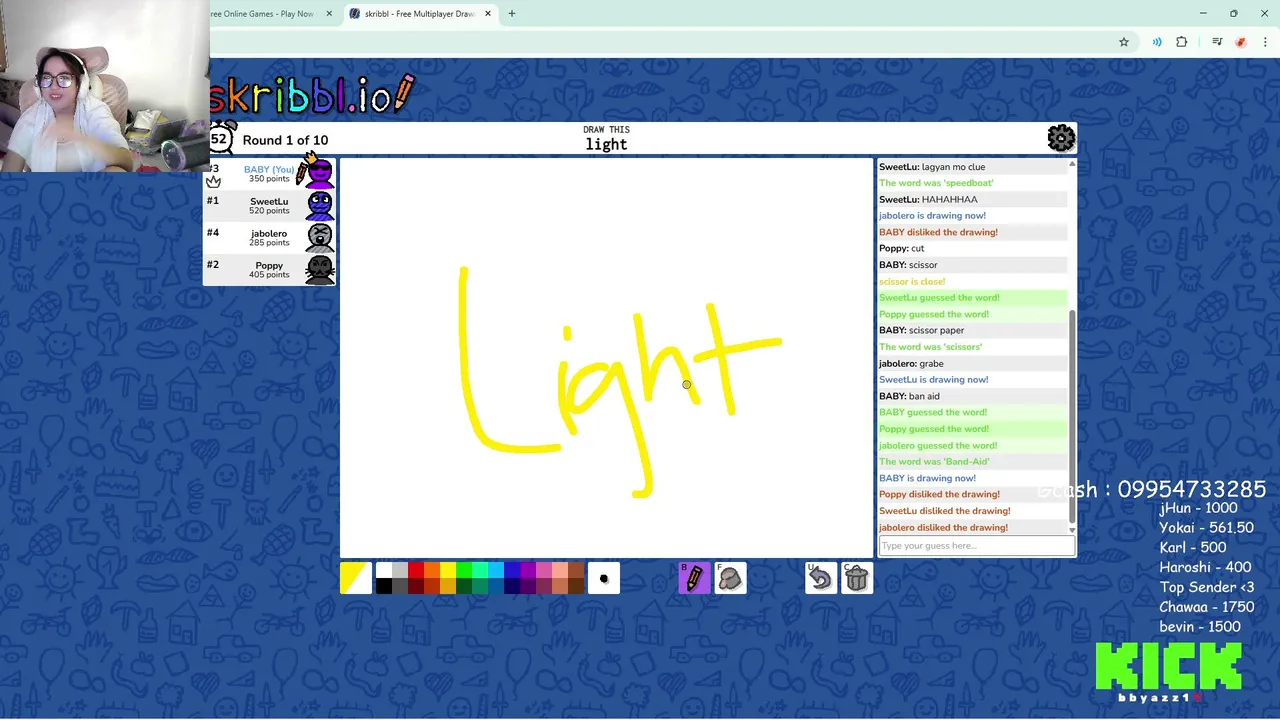This screenshot has width=1280, height=720.
Task: Open skribbl settings gear
Action: point(1061,138)
